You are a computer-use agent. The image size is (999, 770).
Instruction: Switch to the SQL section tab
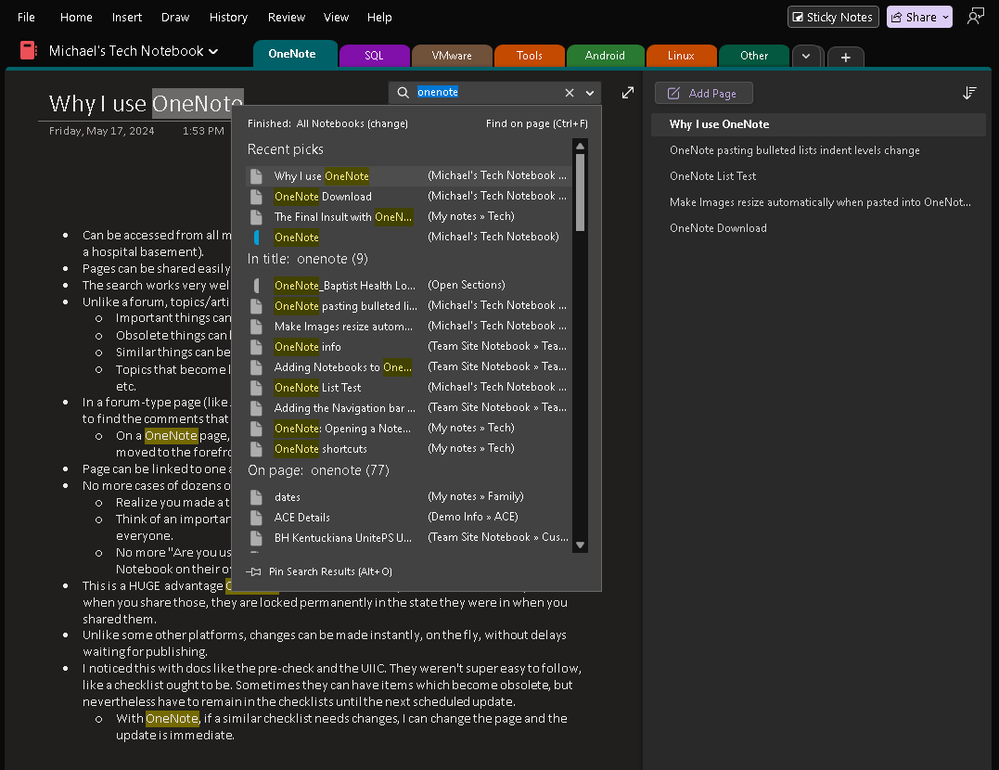[x=374, y=56]
